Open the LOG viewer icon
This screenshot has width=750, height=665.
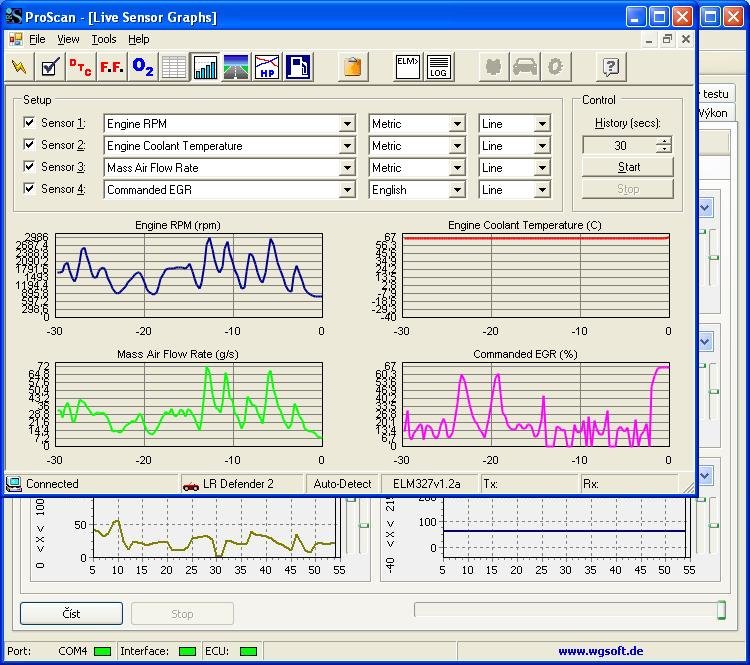click(438, 67)
